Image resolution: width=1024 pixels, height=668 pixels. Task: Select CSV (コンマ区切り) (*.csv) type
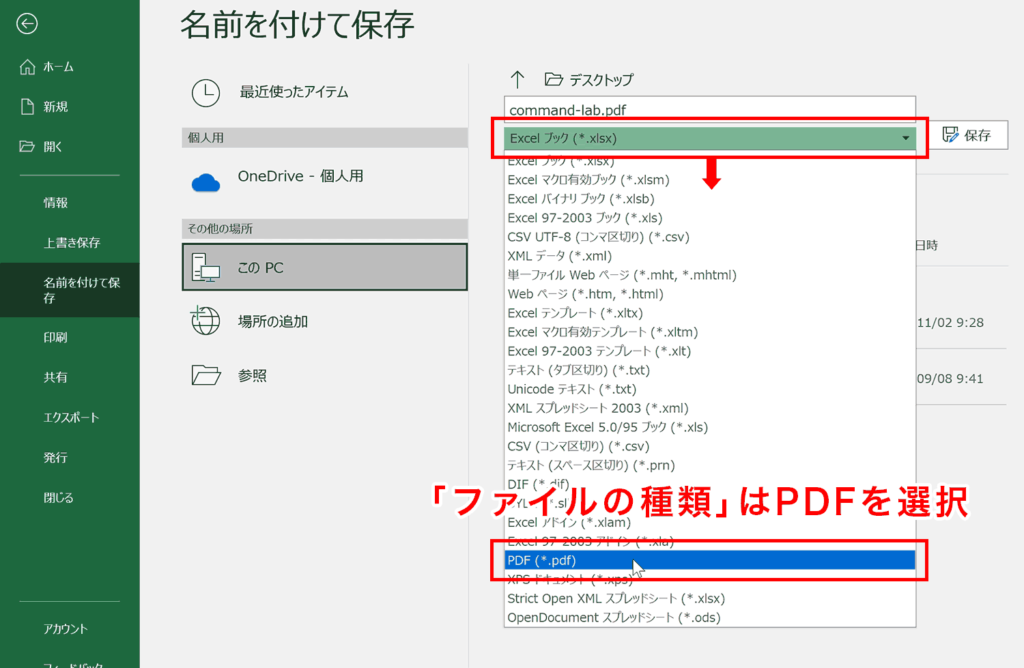[710, 446]
